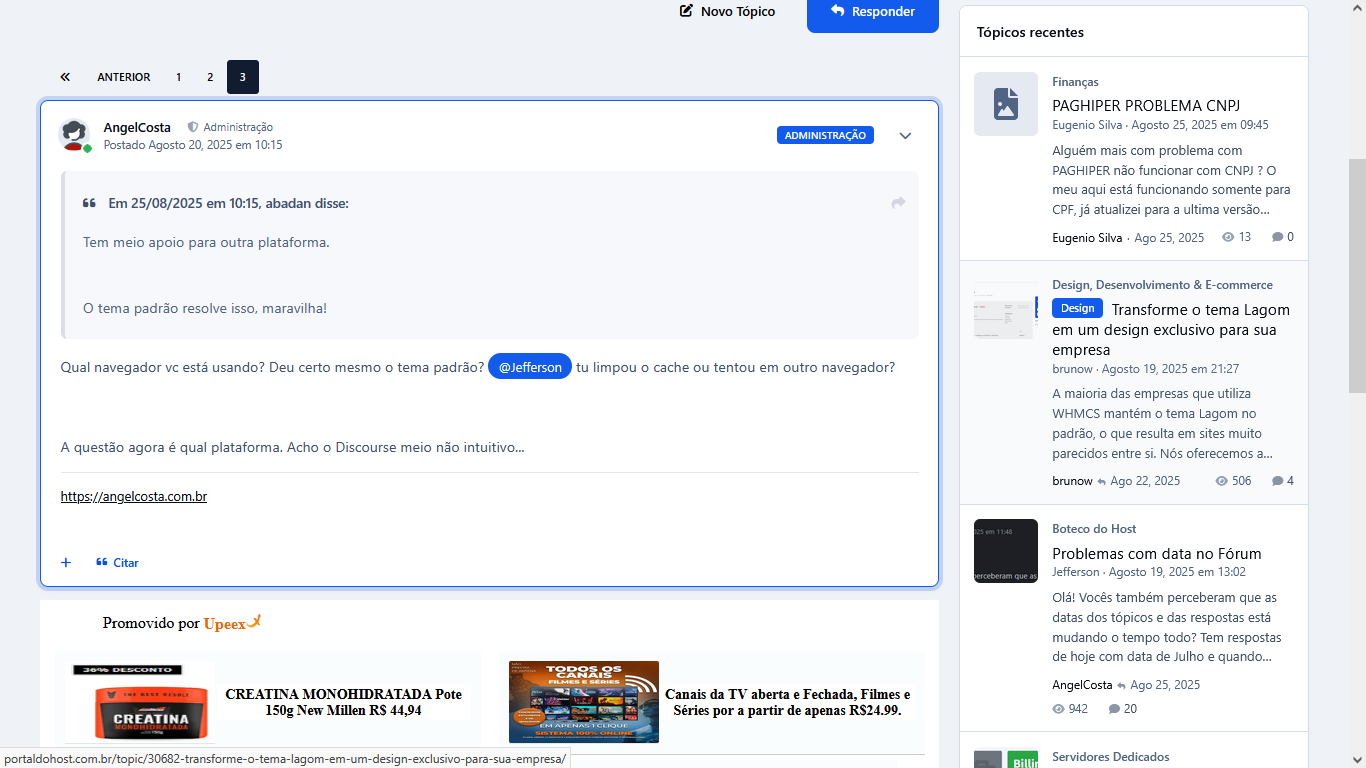Click the quote share arrow icon
Viewport: 1366px width, 768px height.
click(x=898, y=203)
